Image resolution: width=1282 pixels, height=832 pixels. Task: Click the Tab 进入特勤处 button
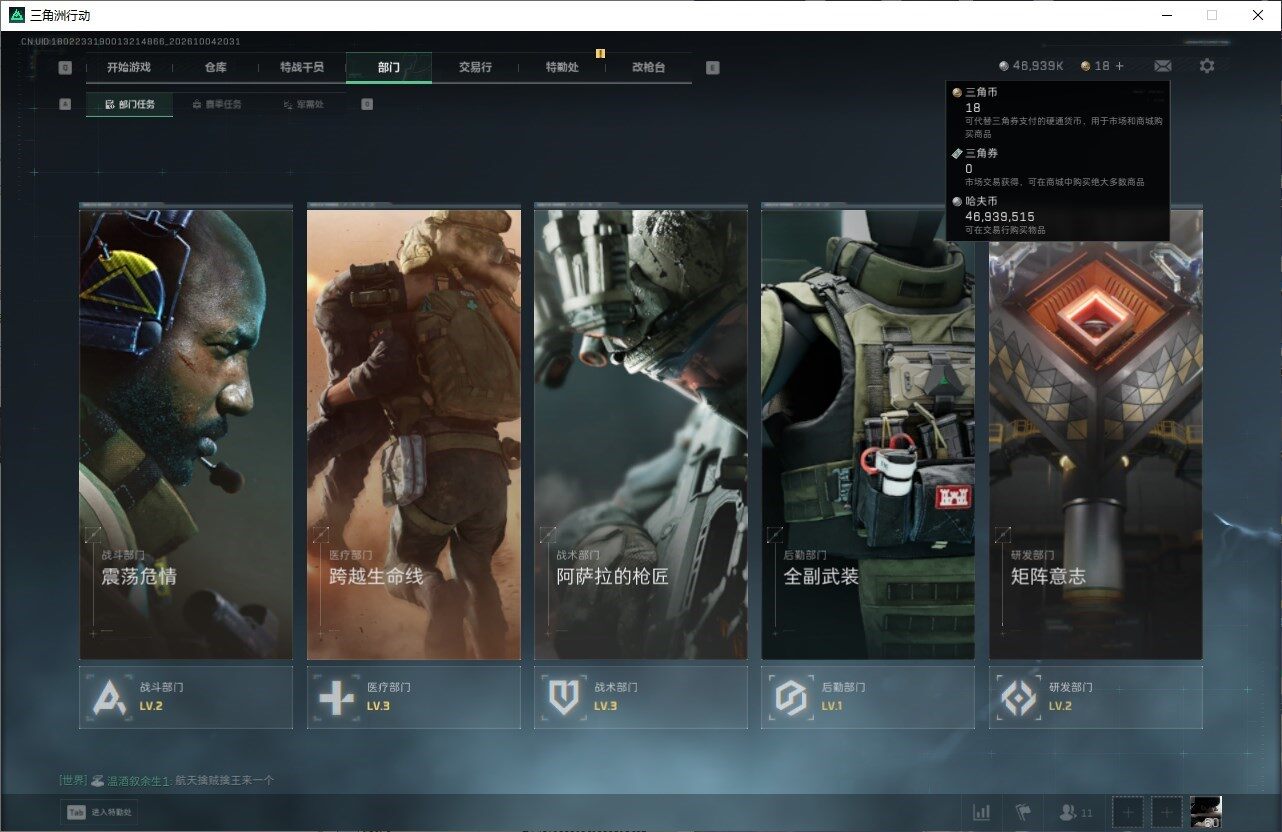pos(99,813)
